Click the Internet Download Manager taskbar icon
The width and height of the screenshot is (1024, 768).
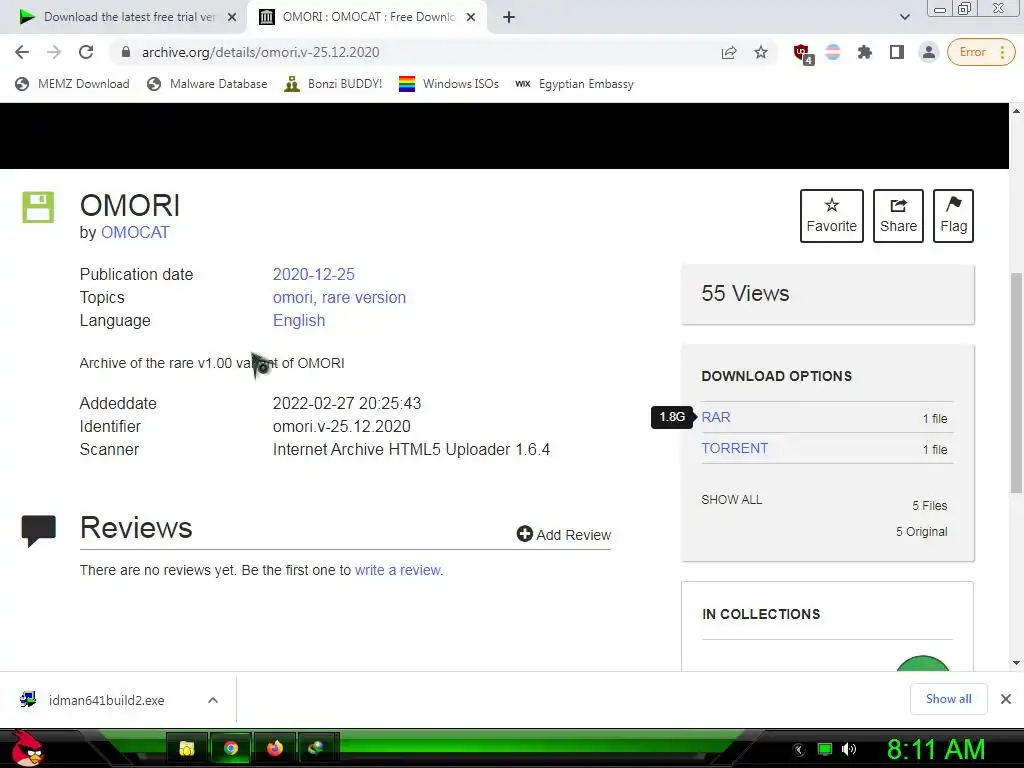[x=317, y=748]
